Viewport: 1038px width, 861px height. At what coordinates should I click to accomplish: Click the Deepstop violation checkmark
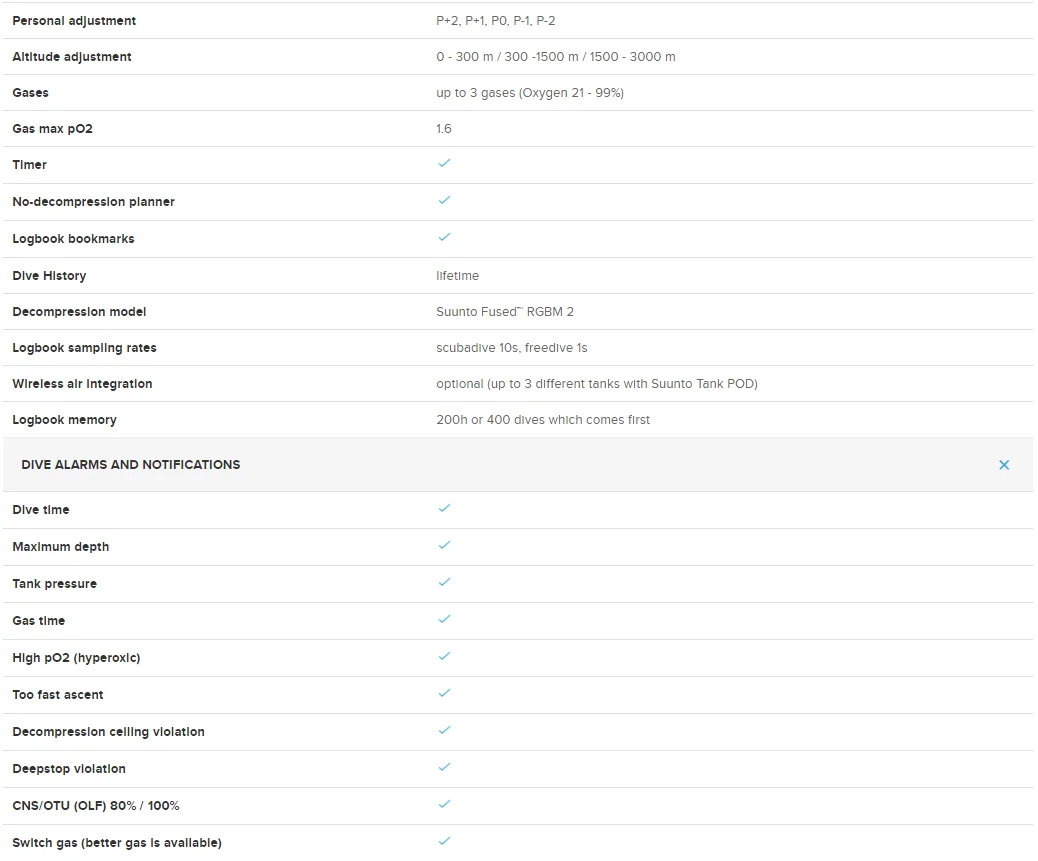pyautogui.click(x=444, y=767)
